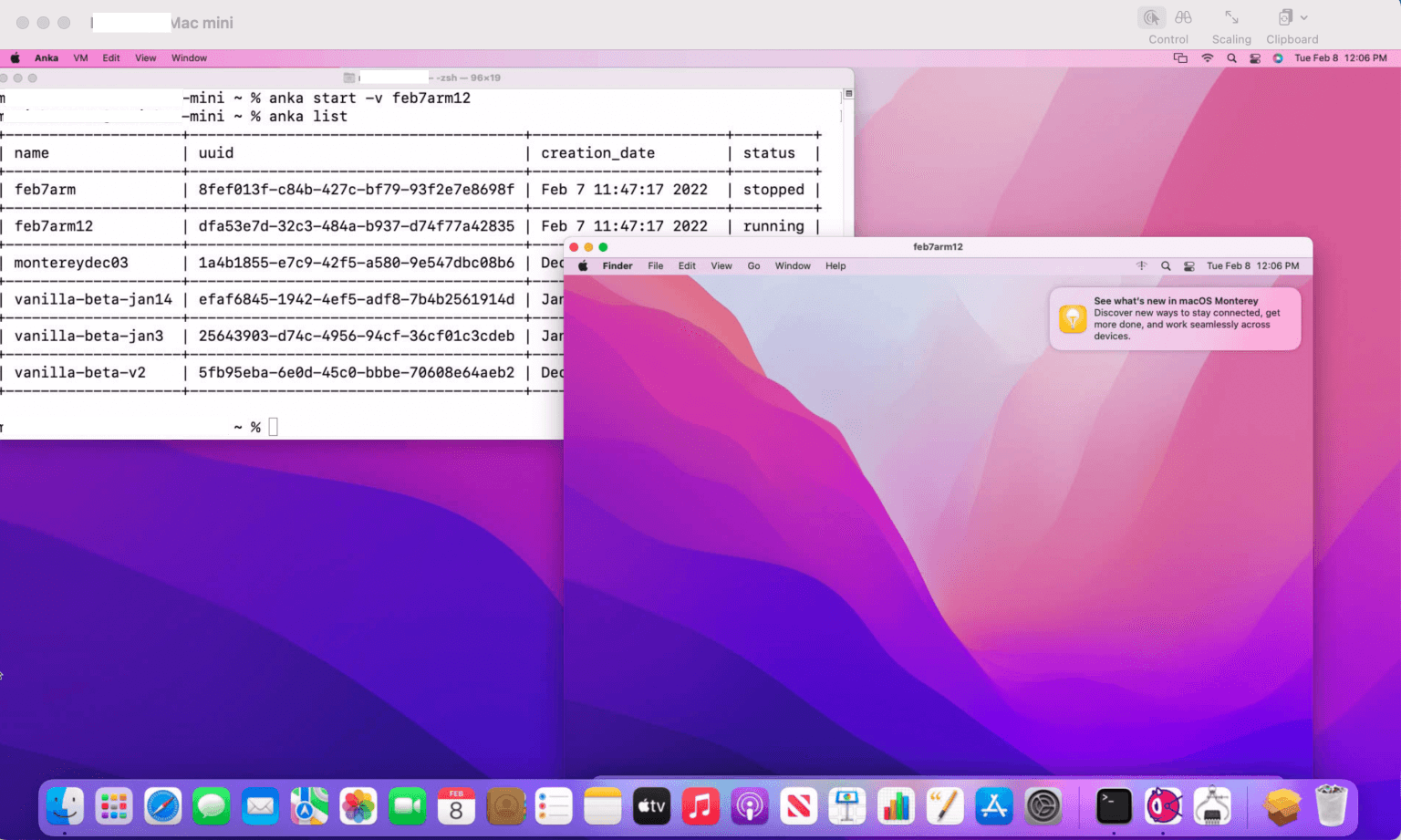Launch FaceTime from the Dock

point(408,806)
